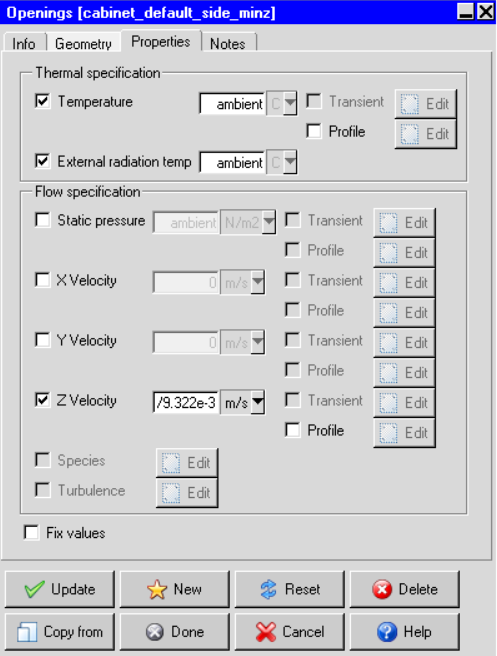This screenshot has width=497, height=656.
Task: Click the red Delete button
Action: pos(404,589)
